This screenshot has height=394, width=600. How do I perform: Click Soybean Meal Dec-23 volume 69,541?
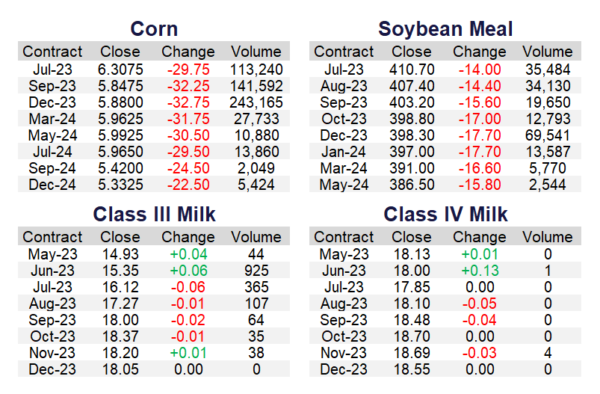point(548,135)
